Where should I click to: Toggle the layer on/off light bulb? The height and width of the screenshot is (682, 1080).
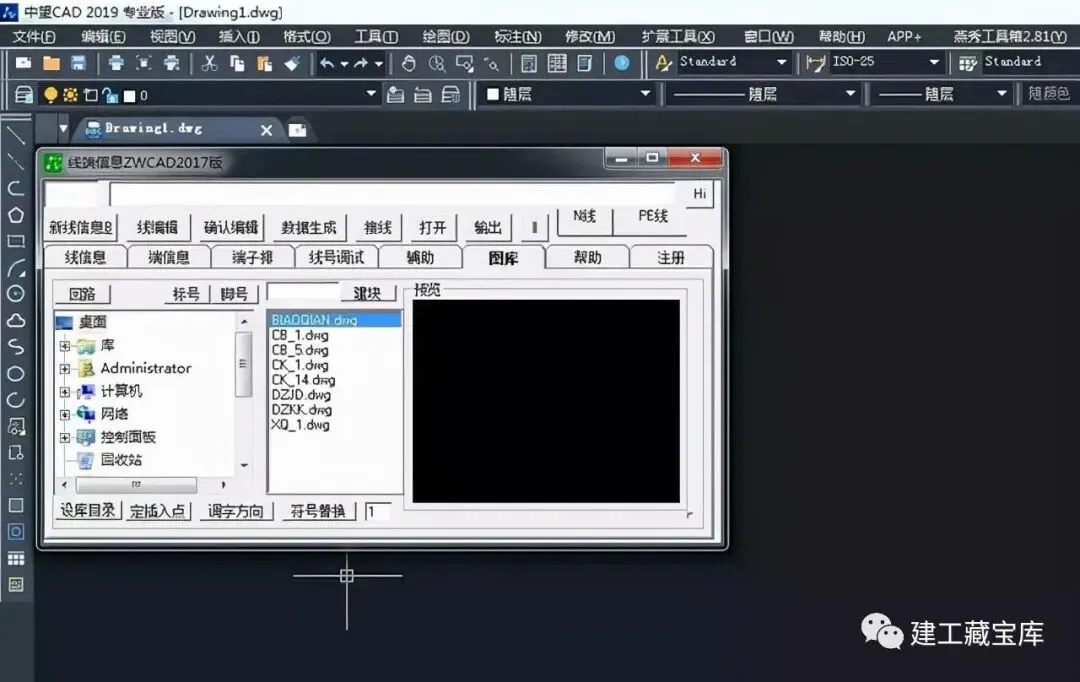coord(50,95)
